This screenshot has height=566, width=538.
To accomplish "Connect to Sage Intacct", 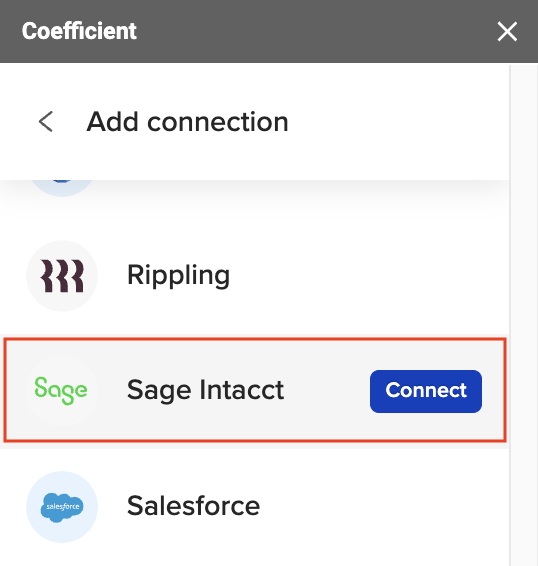I will [426, 391].
